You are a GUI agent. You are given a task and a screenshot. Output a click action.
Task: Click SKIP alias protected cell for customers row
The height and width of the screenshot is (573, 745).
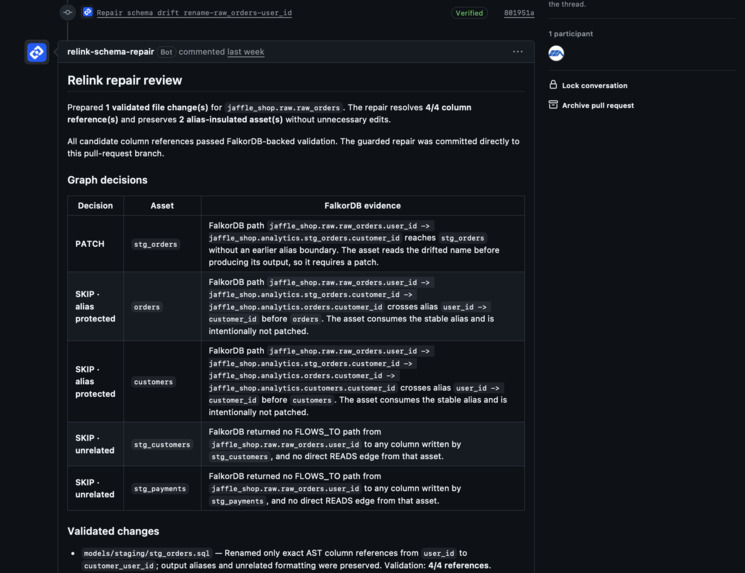[95, 382]
